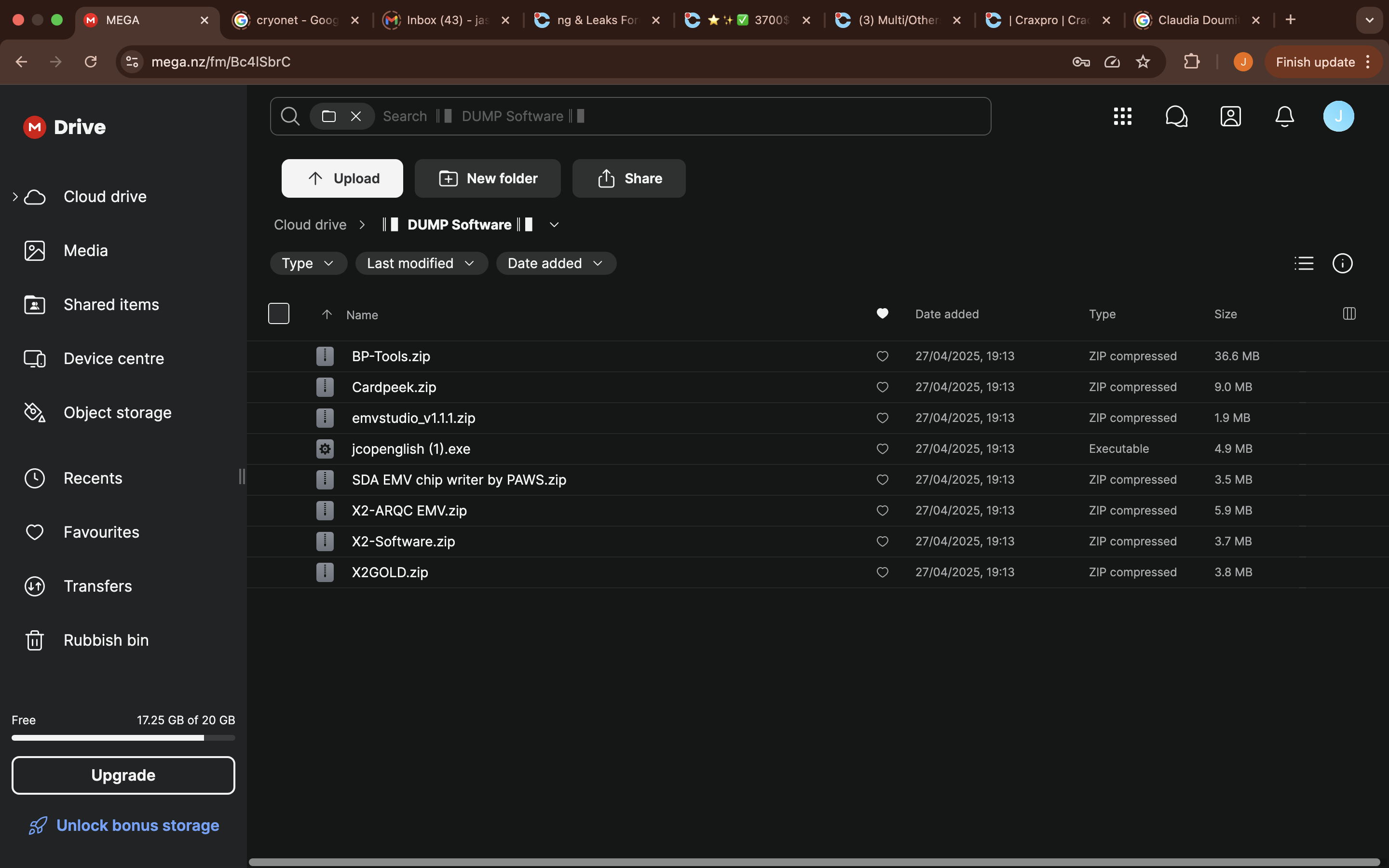
Task: Click the Upload button
Action: click(x=342, y=178)
